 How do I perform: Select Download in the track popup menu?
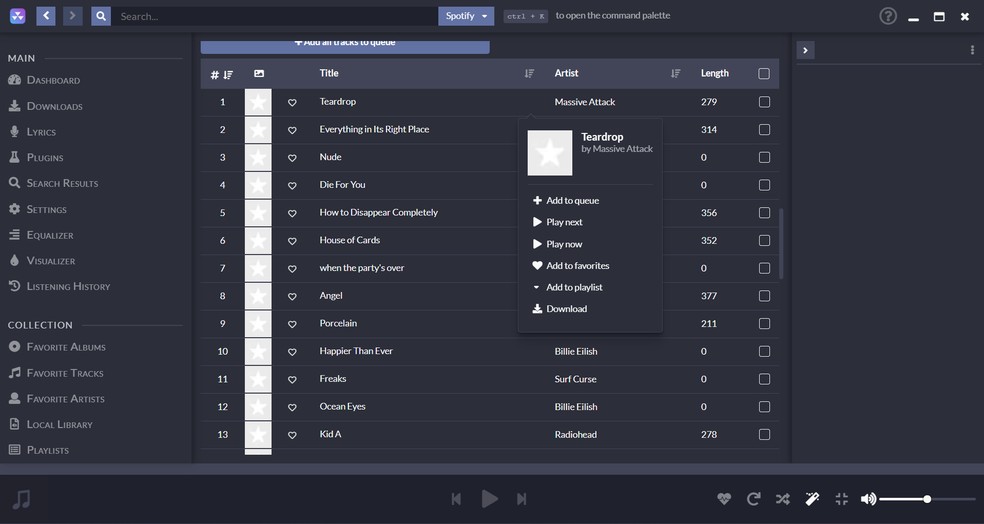click(566, 309)
